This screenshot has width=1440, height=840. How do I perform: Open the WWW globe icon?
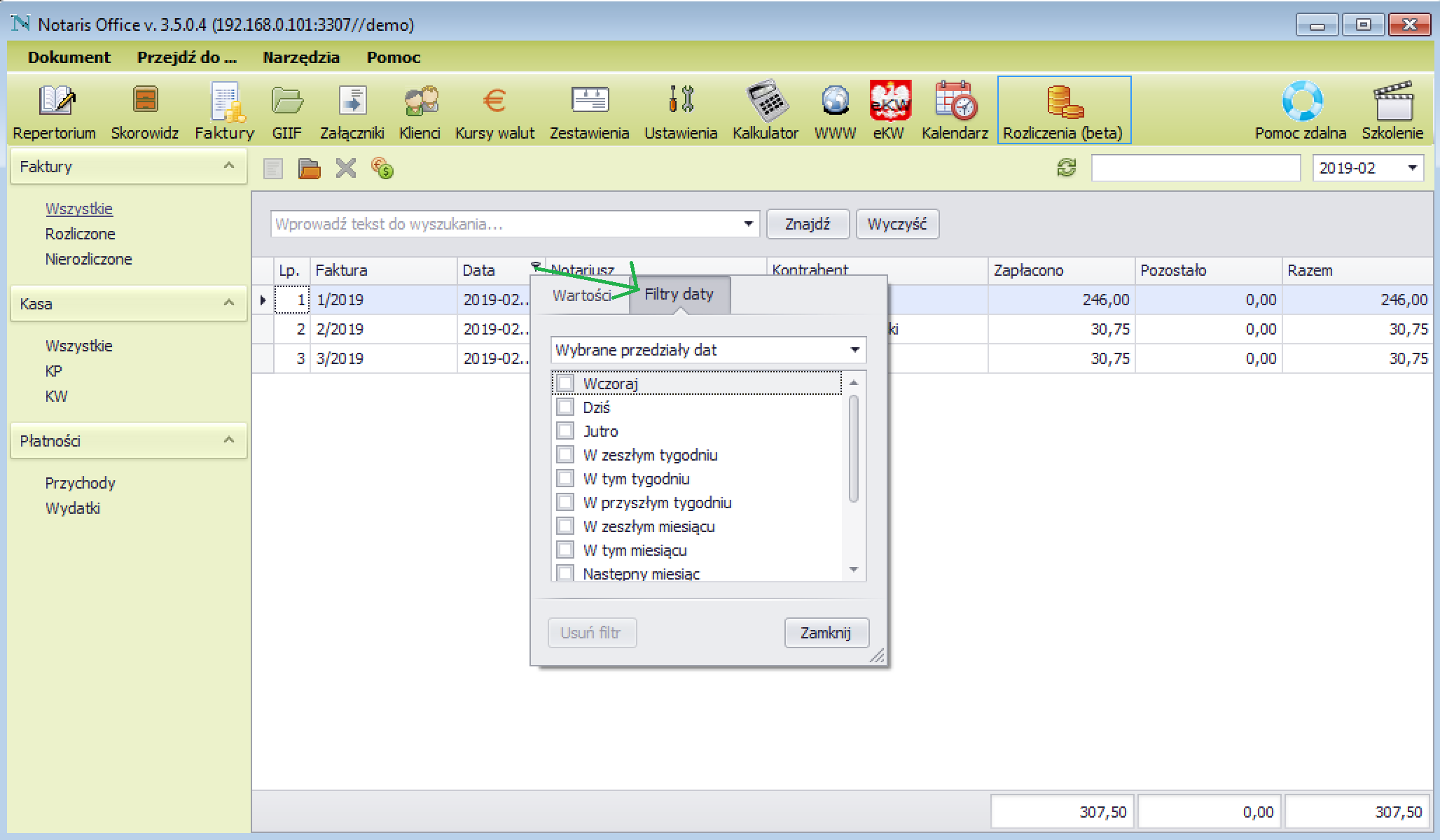[835, 111]
